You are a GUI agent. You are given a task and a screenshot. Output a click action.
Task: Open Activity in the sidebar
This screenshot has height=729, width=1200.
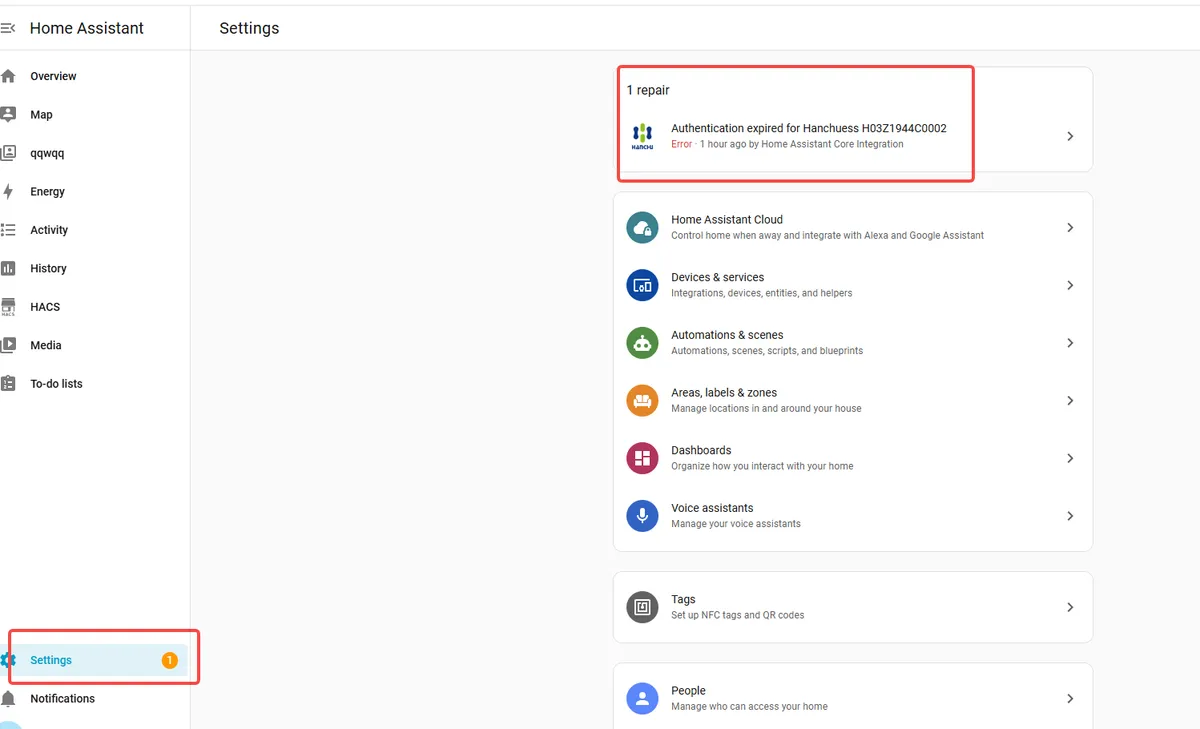coord(95,230)
